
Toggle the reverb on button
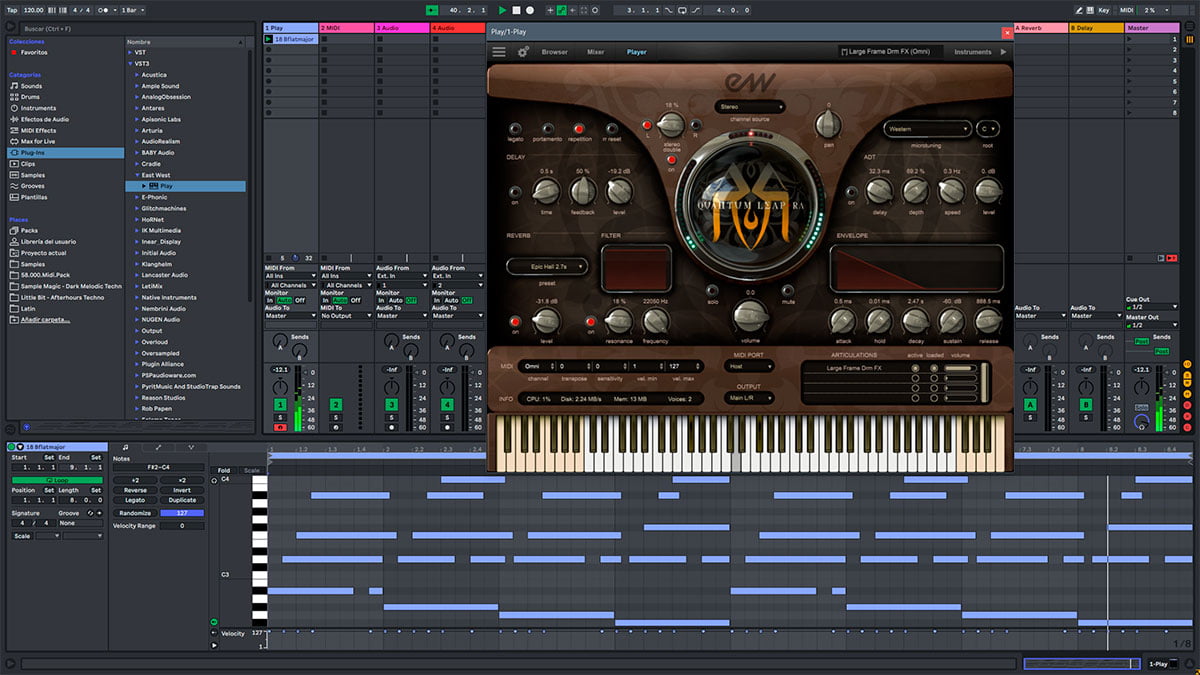click(x=515, y=321)
